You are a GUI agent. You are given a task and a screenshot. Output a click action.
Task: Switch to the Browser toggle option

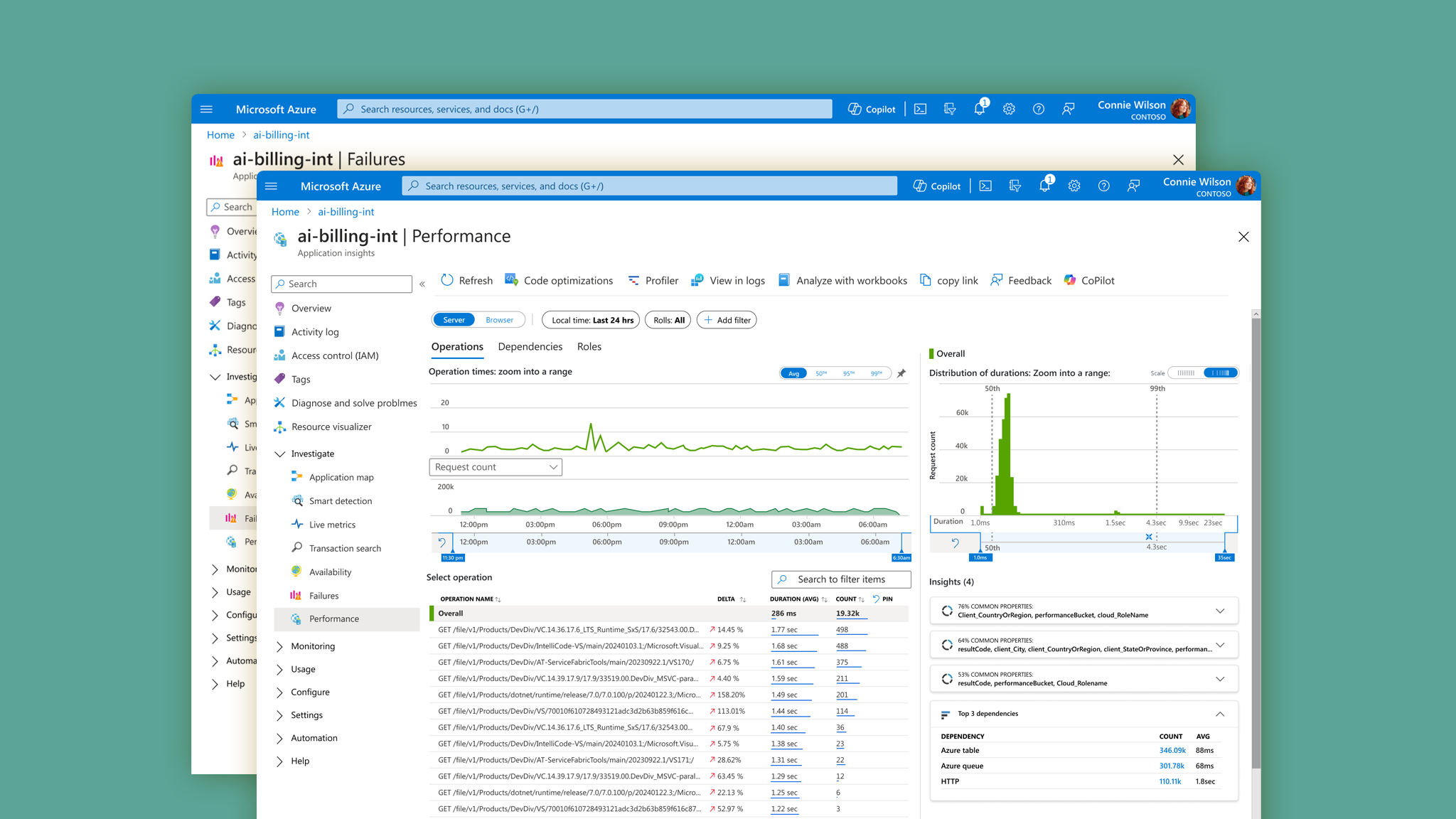pyautogui.click(x=499, y=320)
